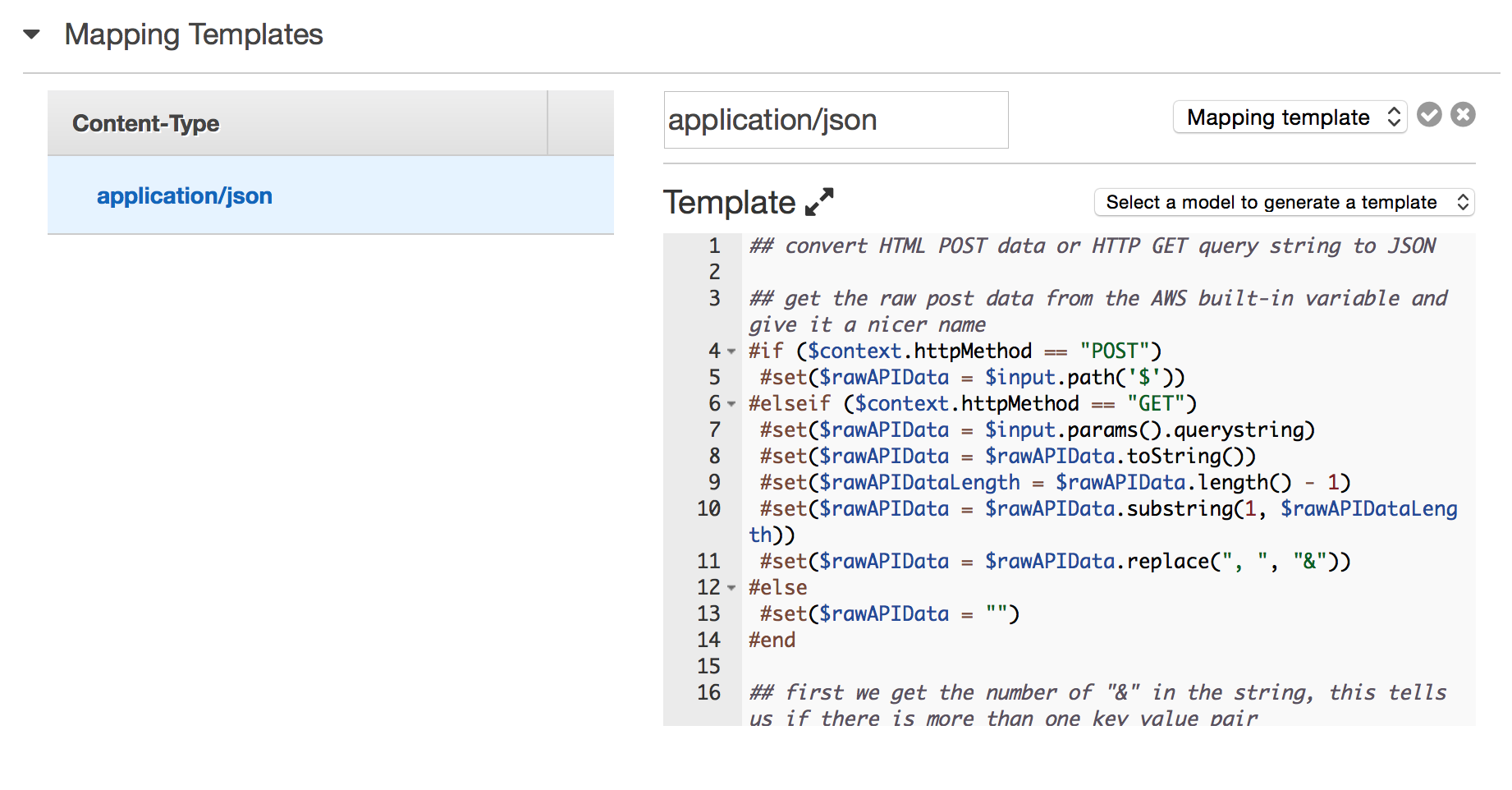Select the application/json Content-Type entry
1512x790 pixels.
[184, 195]
